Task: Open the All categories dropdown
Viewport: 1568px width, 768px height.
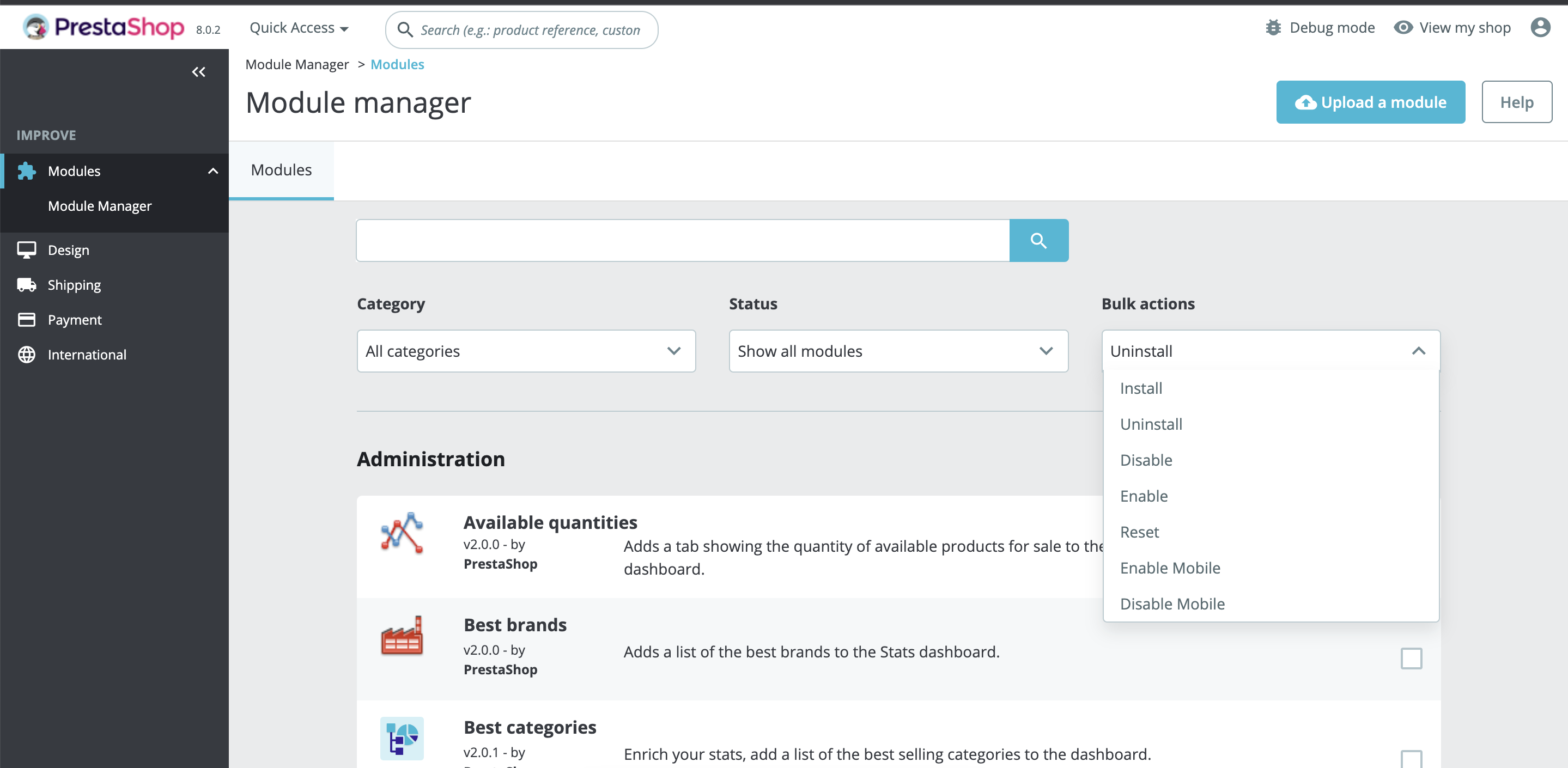Action: 525,351
